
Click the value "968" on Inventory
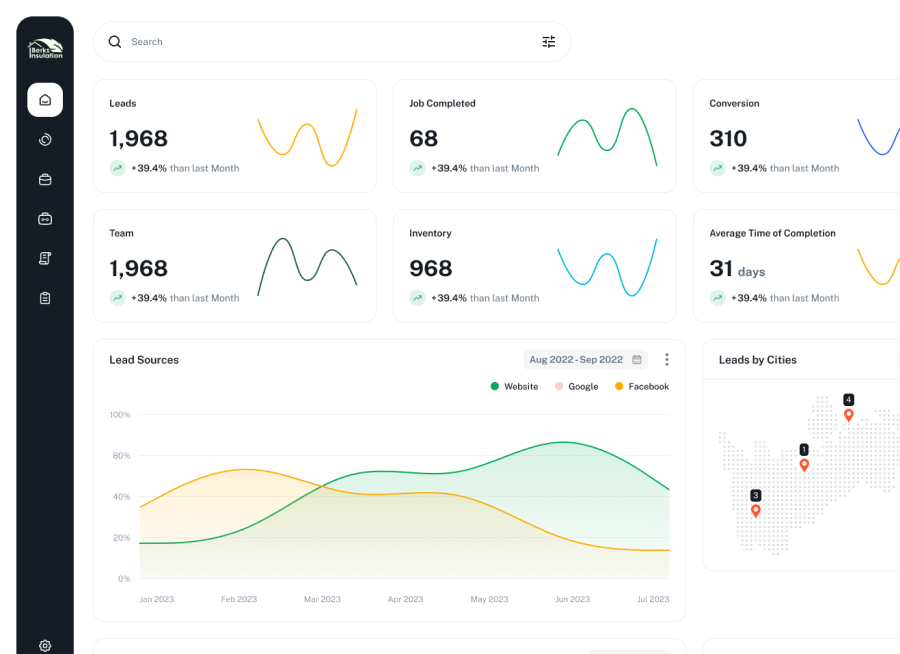pyautogui.click(x=431, y=268)
